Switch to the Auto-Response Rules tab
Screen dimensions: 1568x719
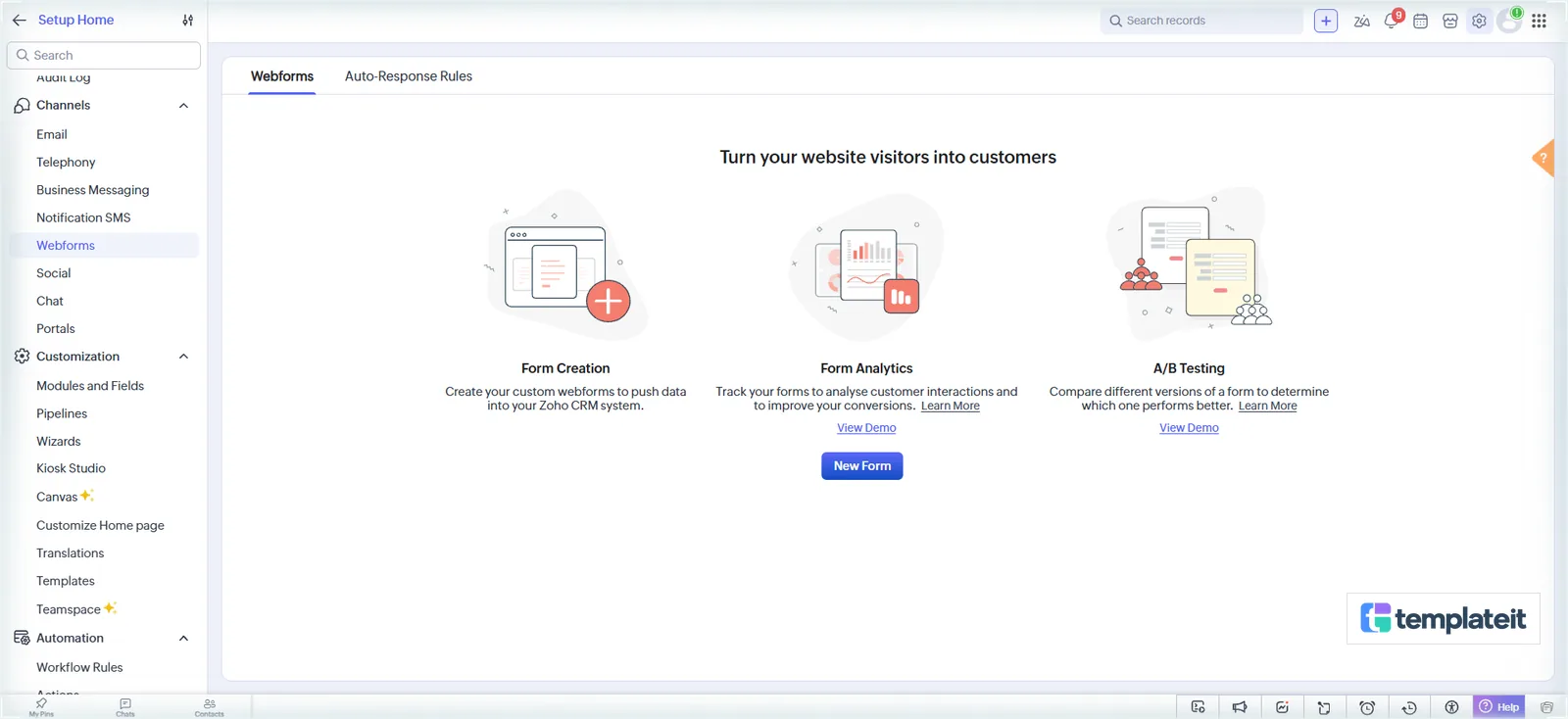[409, 76]
